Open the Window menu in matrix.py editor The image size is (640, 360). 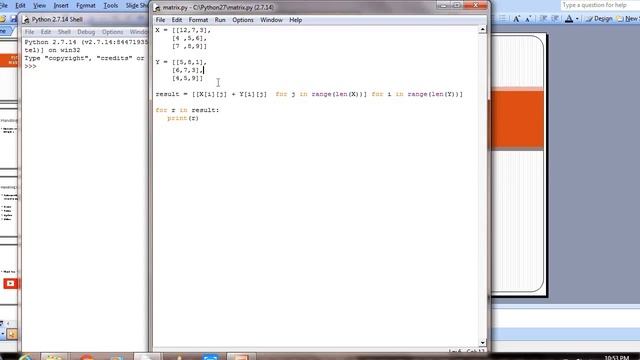click(x=271, y=20)
